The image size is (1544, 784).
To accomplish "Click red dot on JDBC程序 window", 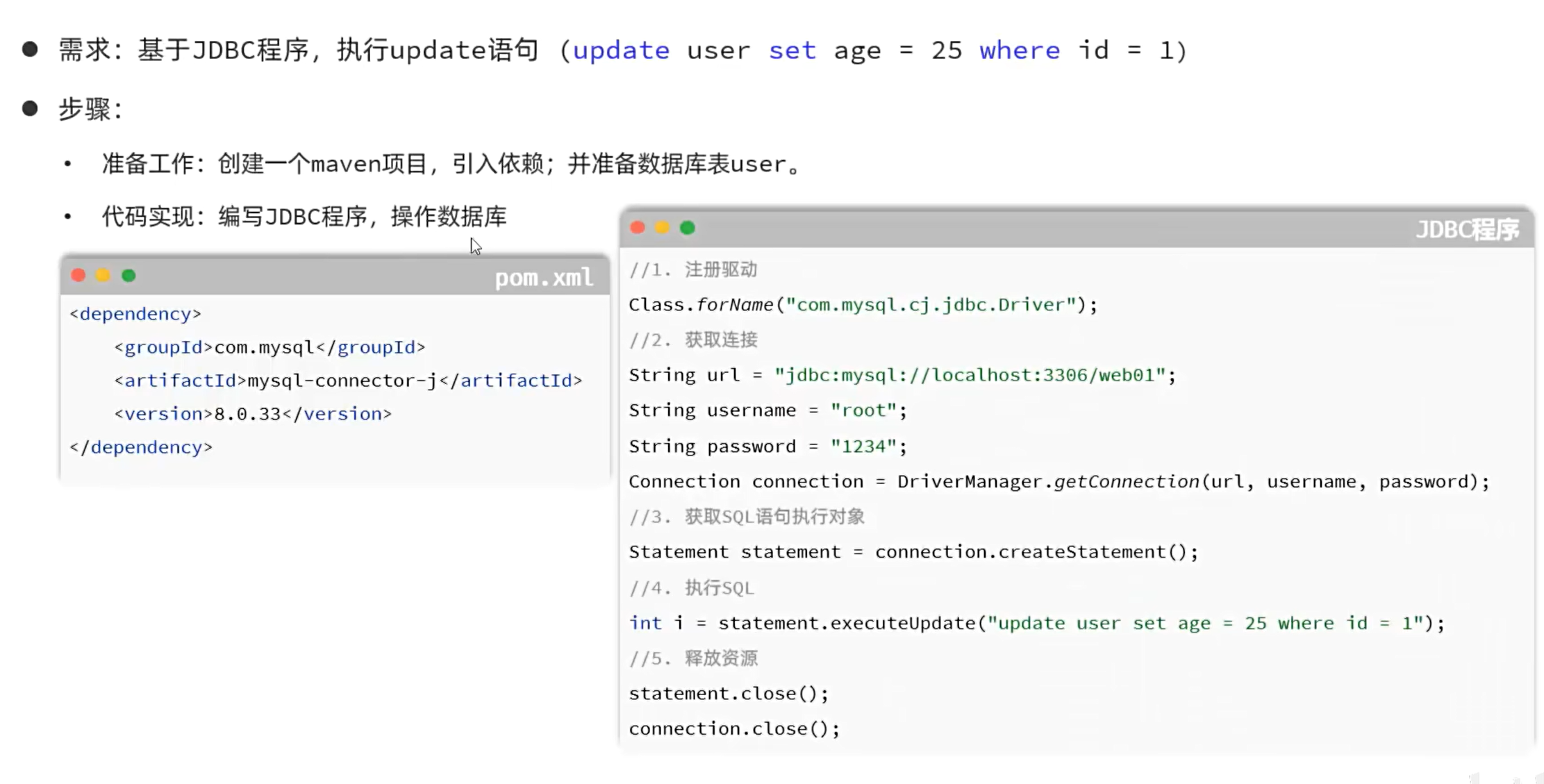I will point(638,228).
